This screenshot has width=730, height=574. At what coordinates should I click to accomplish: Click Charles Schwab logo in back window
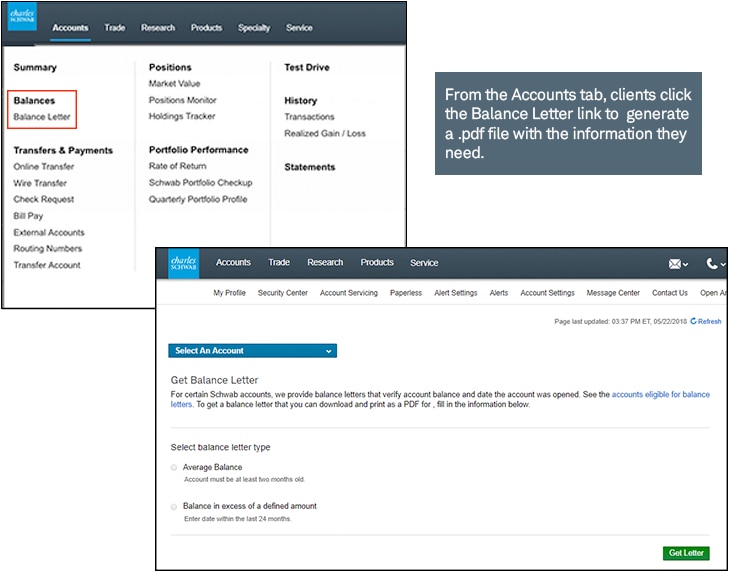coord(22,17)
